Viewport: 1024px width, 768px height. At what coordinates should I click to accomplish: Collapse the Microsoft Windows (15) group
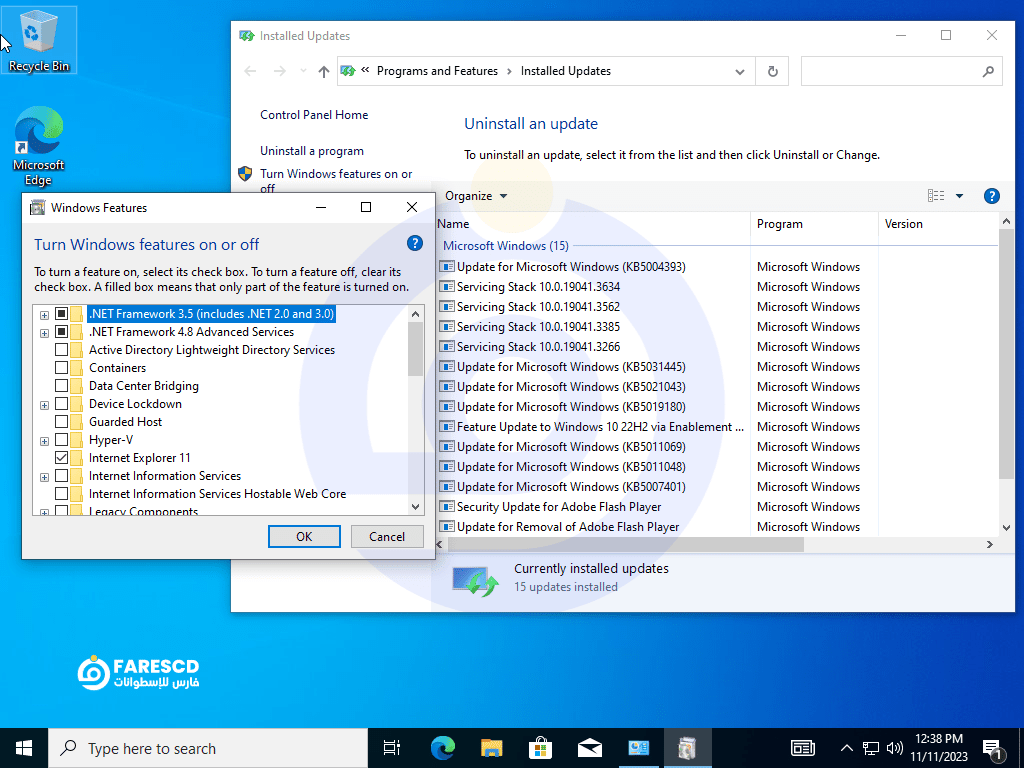tap(505, 246)
